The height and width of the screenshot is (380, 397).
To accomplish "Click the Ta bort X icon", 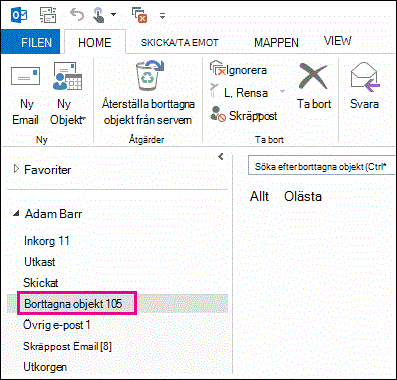I will click(313, 77).
